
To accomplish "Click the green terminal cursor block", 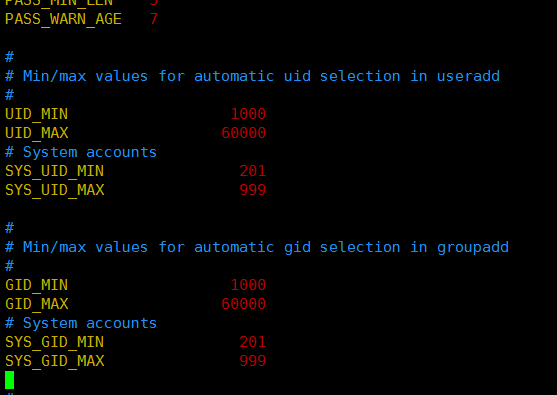I will click(10, 380).
